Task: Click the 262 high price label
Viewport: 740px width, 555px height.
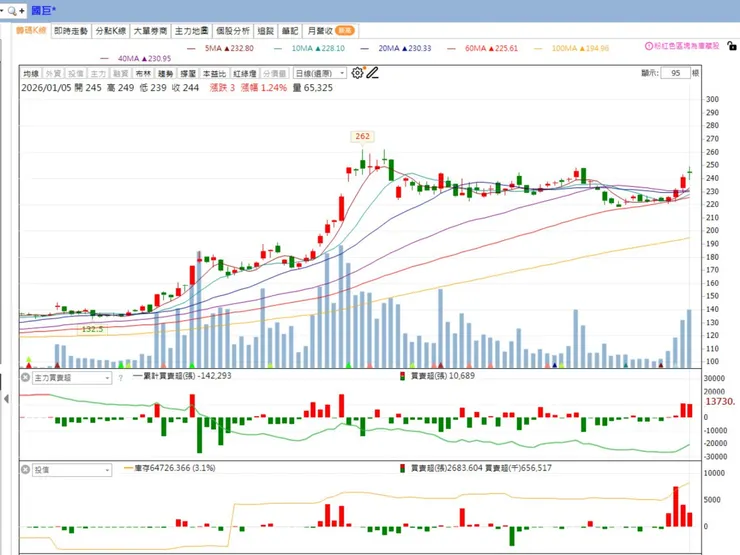Action: tap(362, 136)
